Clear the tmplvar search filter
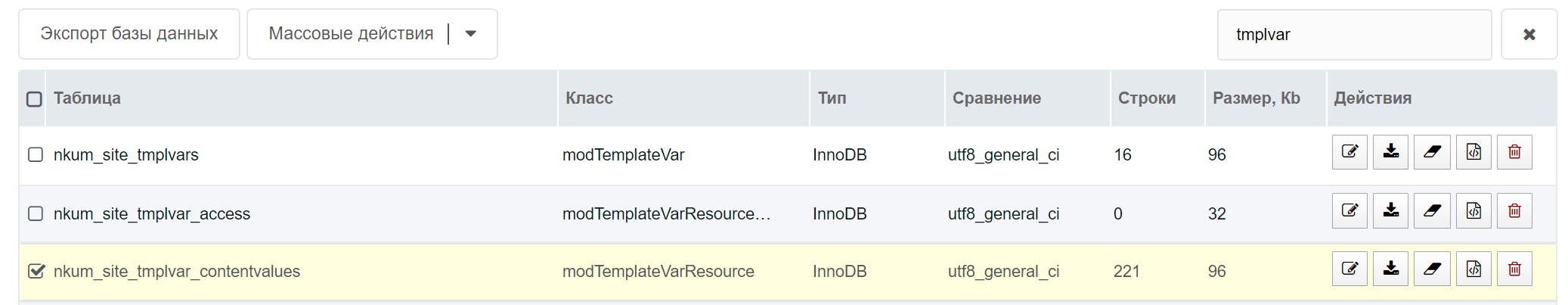Screen dimensions: 1568x305 point(1529,34)
